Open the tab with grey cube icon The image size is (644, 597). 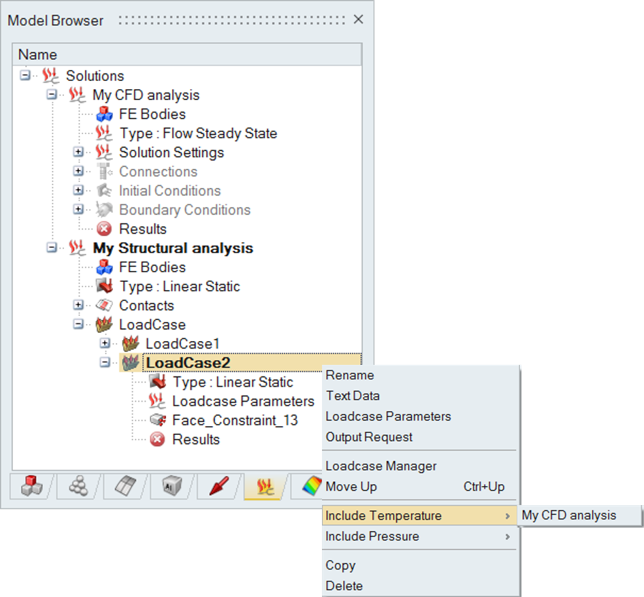[x=172, y=487]
